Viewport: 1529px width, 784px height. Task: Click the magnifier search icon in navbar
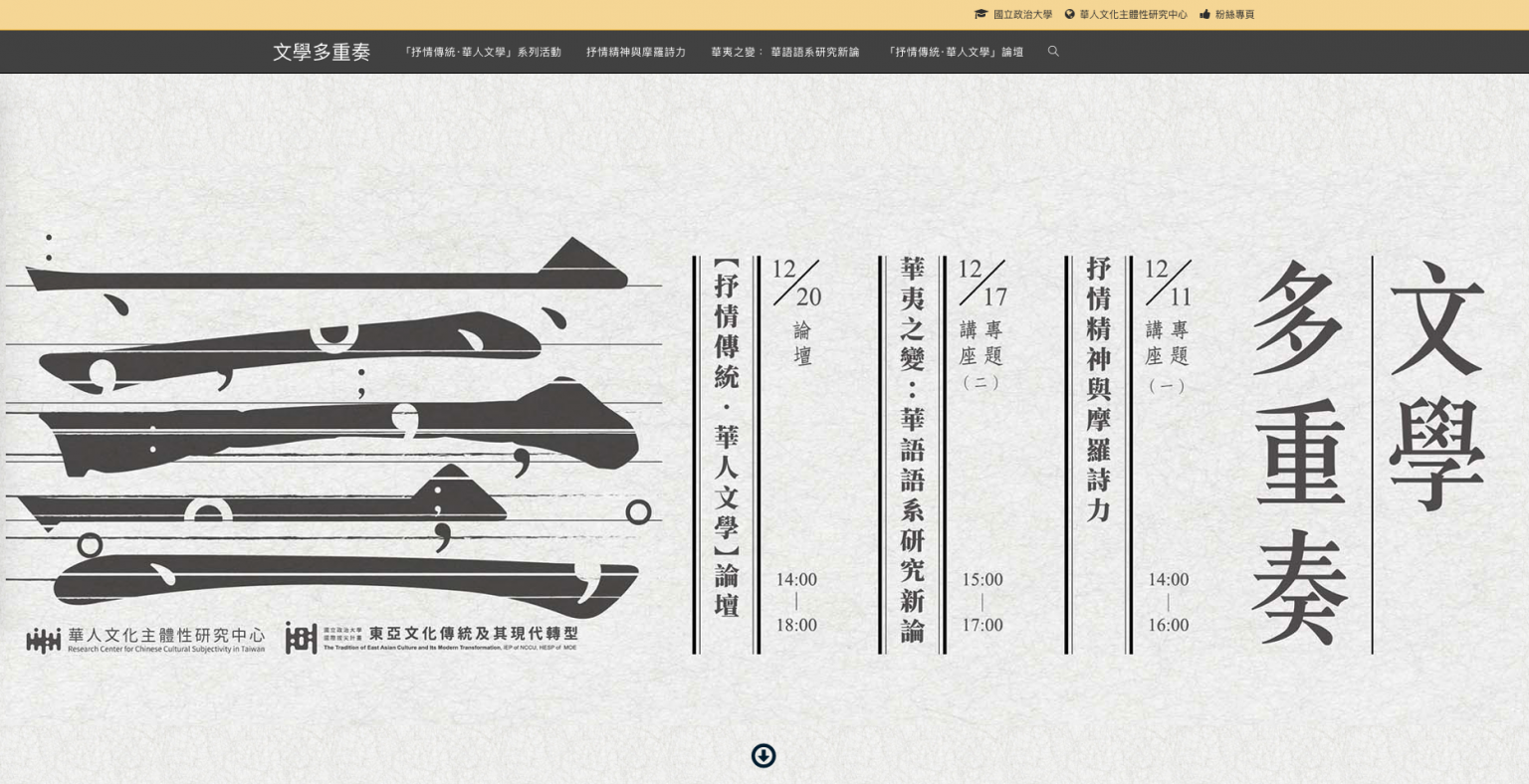[1053, 52]
